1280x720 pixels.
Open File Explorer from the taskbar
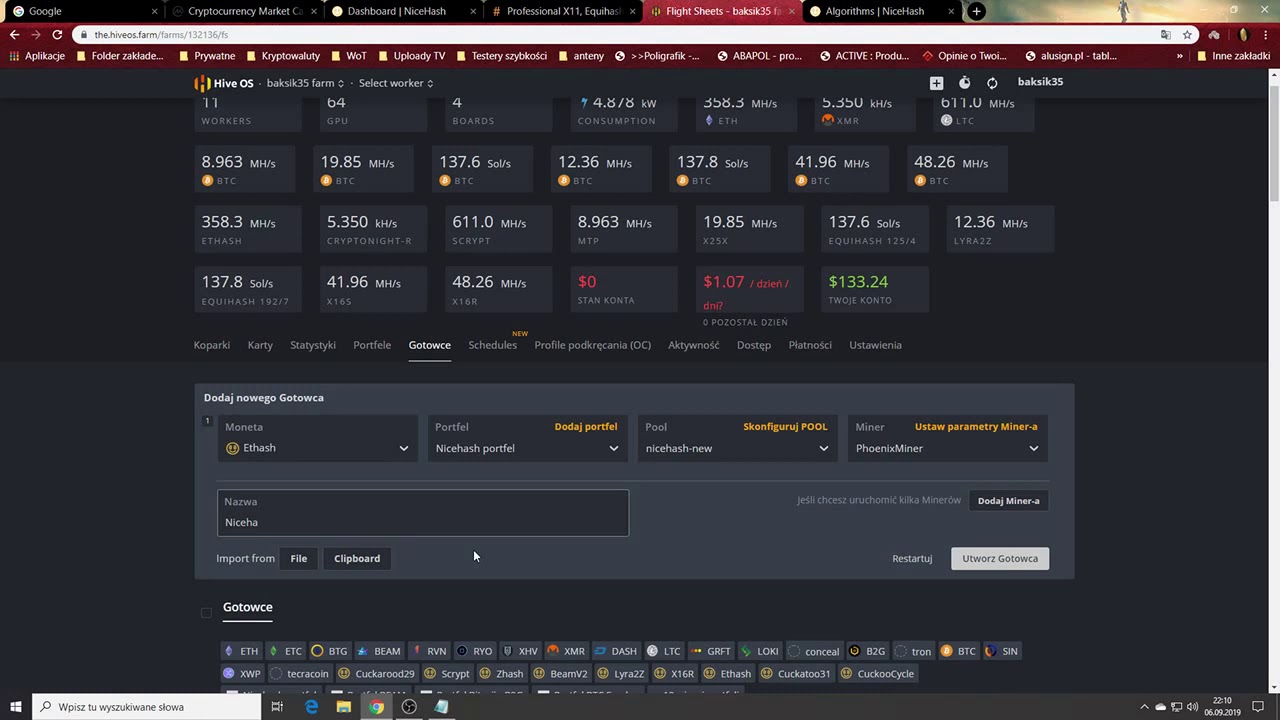[x=343, y=707]
